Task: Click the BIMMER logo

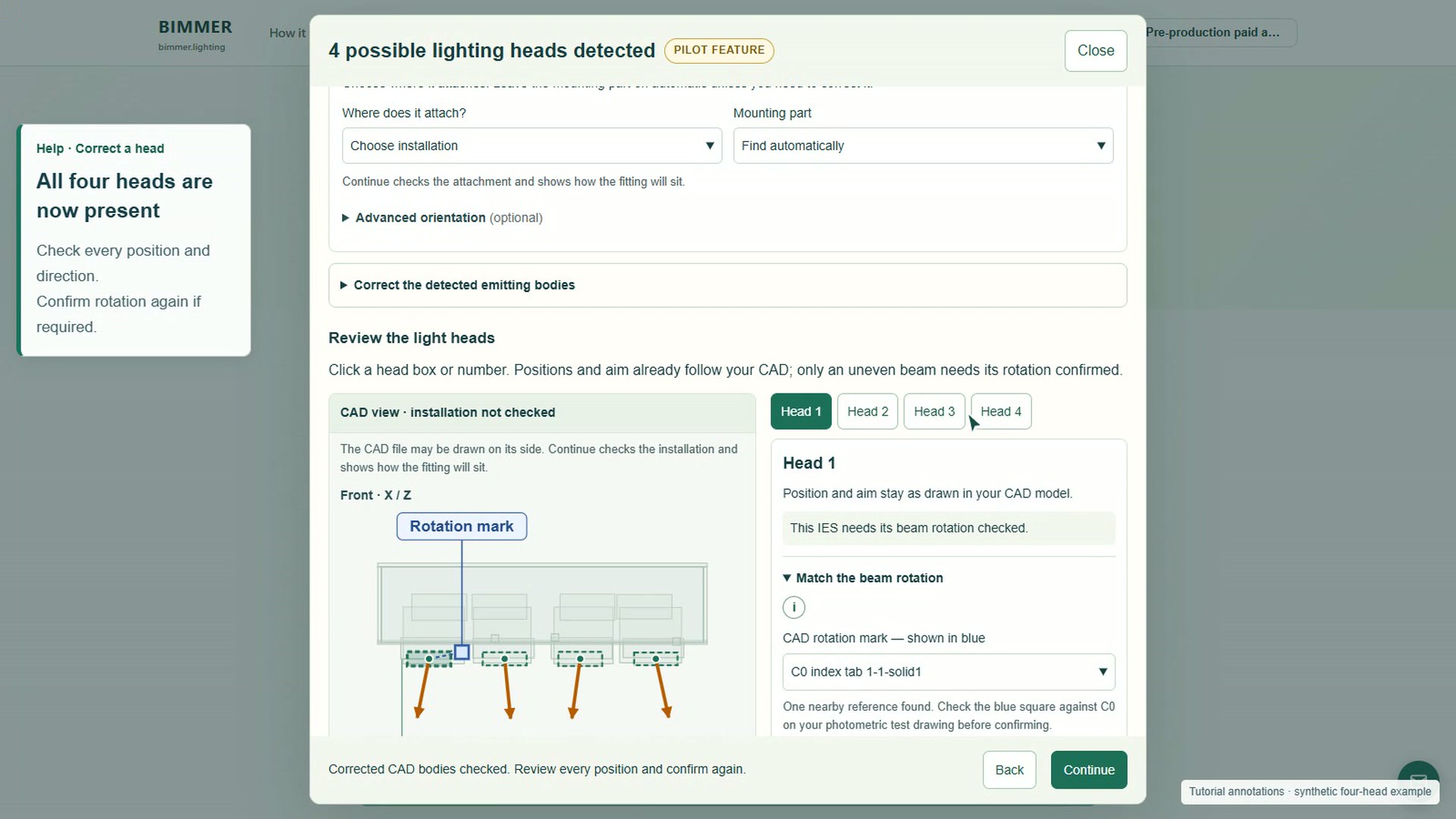Action: [x=195, y=34]
